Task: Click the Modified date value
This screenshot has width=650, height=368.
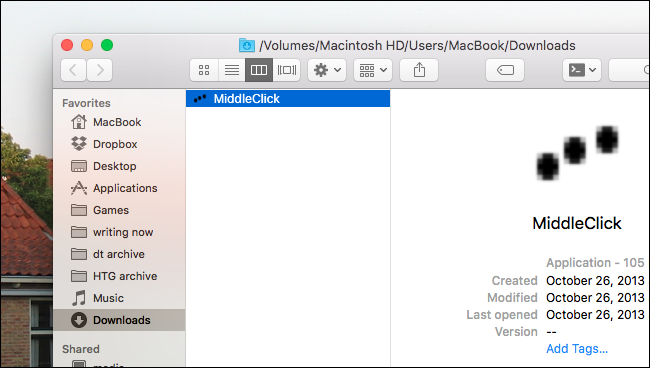Action: (x=595, y=298)
